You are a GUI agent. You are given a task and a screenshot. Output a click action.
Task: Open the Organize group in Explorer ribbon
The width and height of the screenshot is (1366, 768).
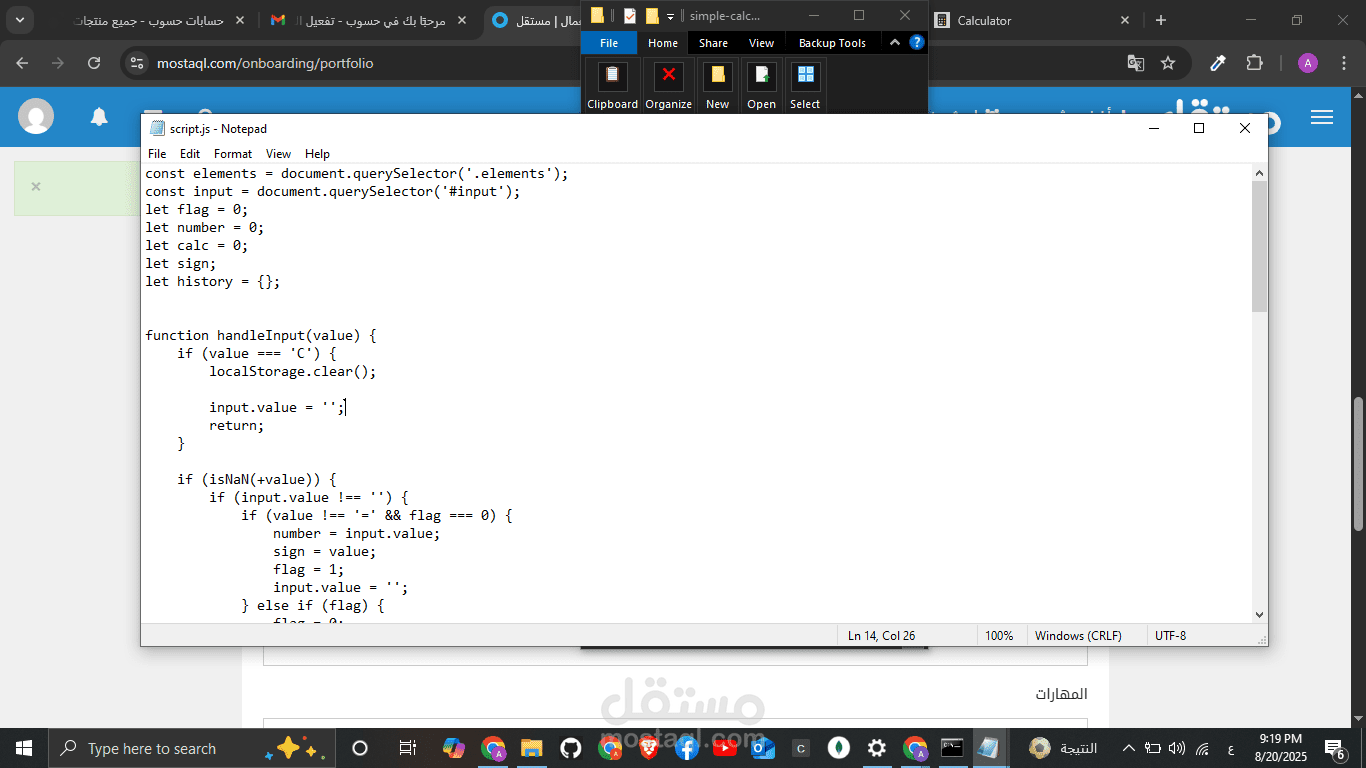[669, 85]
